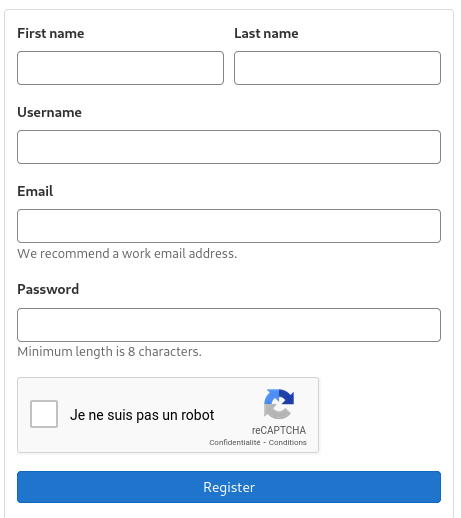The width and height of the screenshot is (461, 518).
Task: Click the reCAPTCHA arrows logo
Action: point(279,404)
